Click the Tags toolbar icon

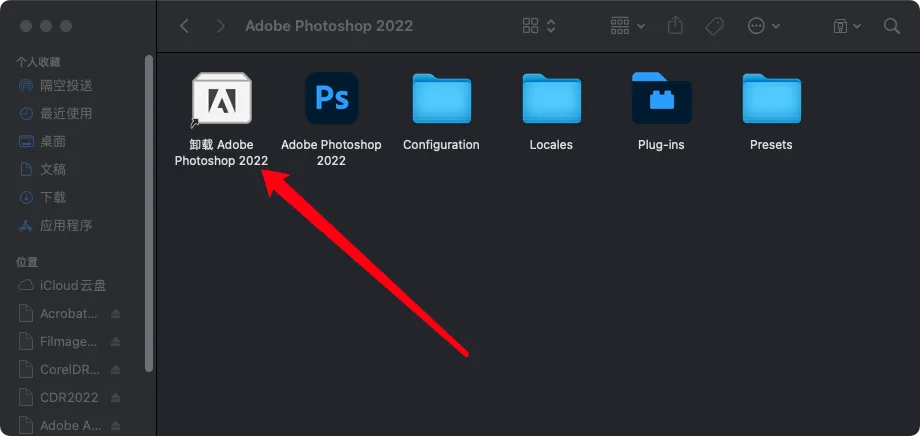(714, 26)
